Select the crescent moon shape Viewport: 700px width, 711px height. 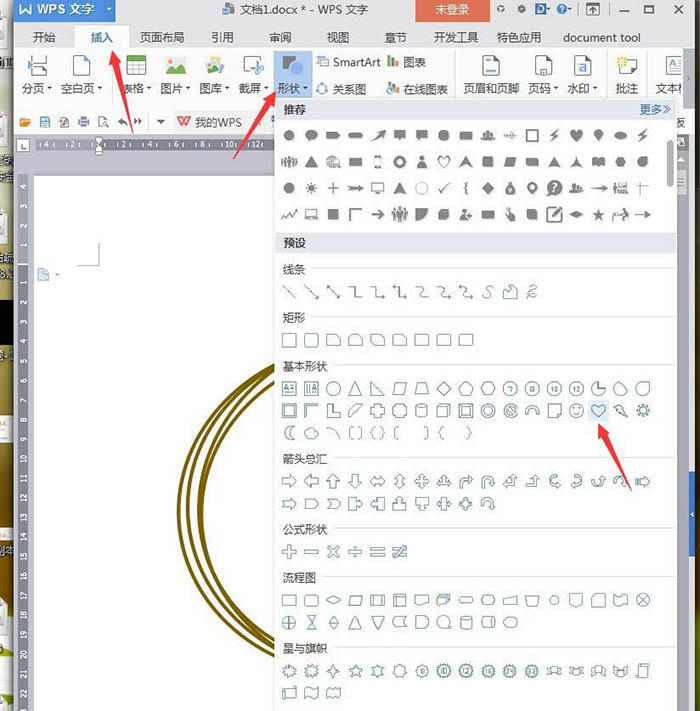289,433
